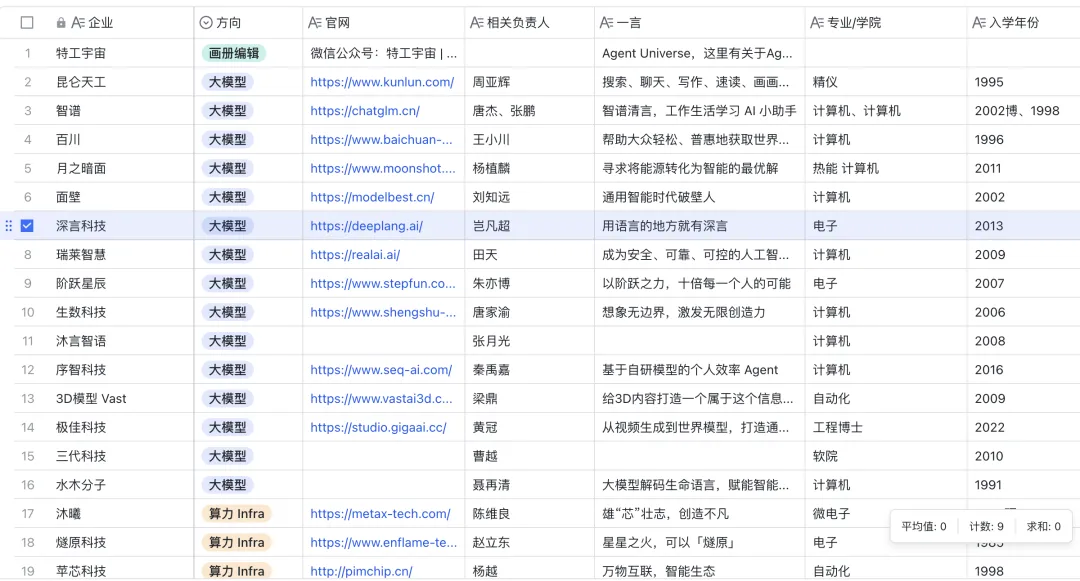
Task: Open the modelbest.cn link
Action: (372, 198)
